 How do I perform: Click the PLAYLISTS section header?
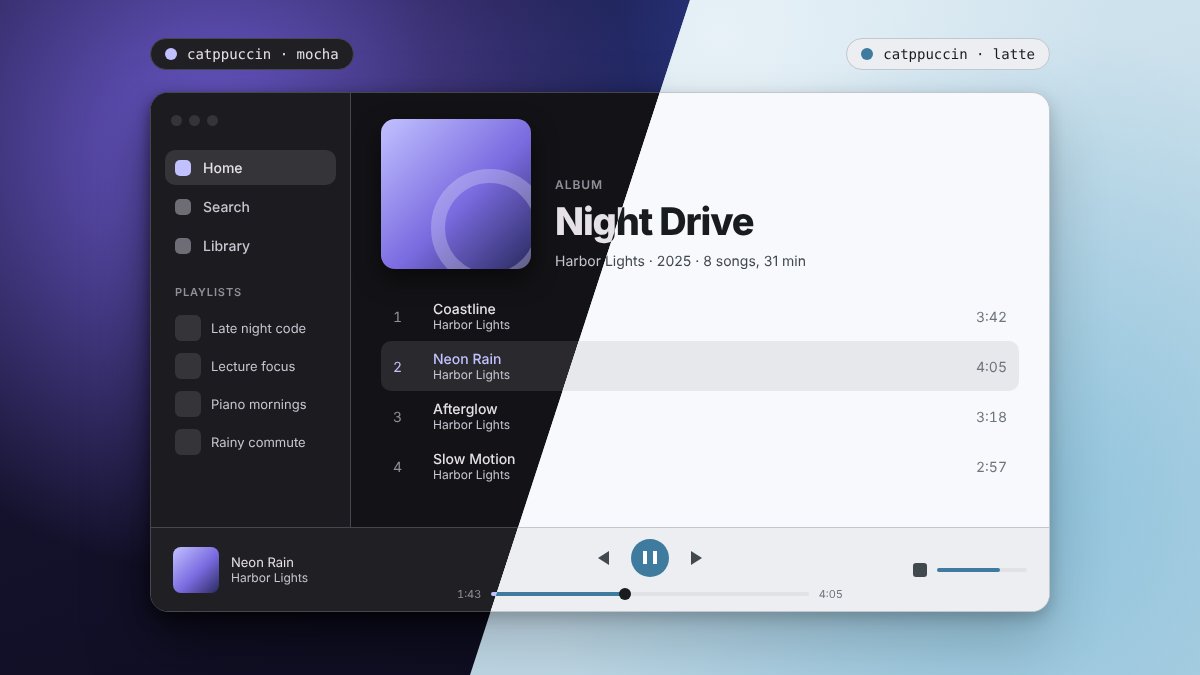click(x=208, y=292)
